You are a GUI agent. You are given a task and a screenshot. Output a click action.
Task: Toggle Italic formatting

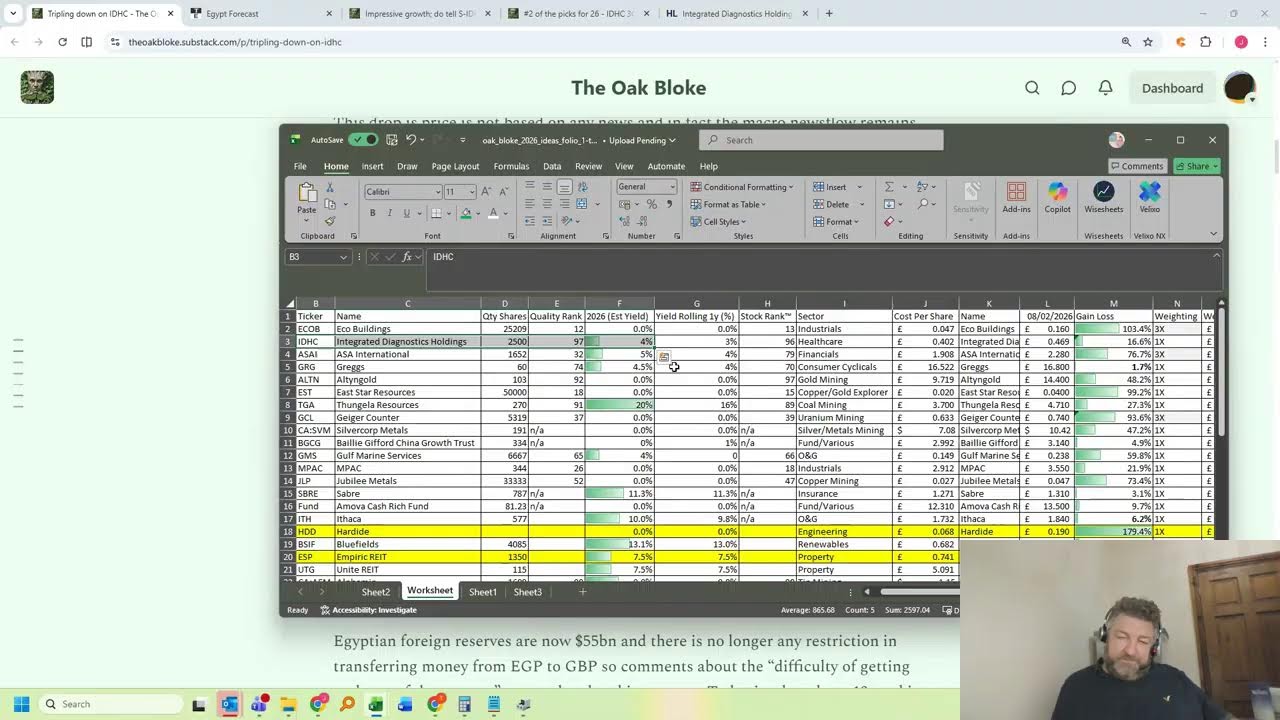[x=389, y=213]
